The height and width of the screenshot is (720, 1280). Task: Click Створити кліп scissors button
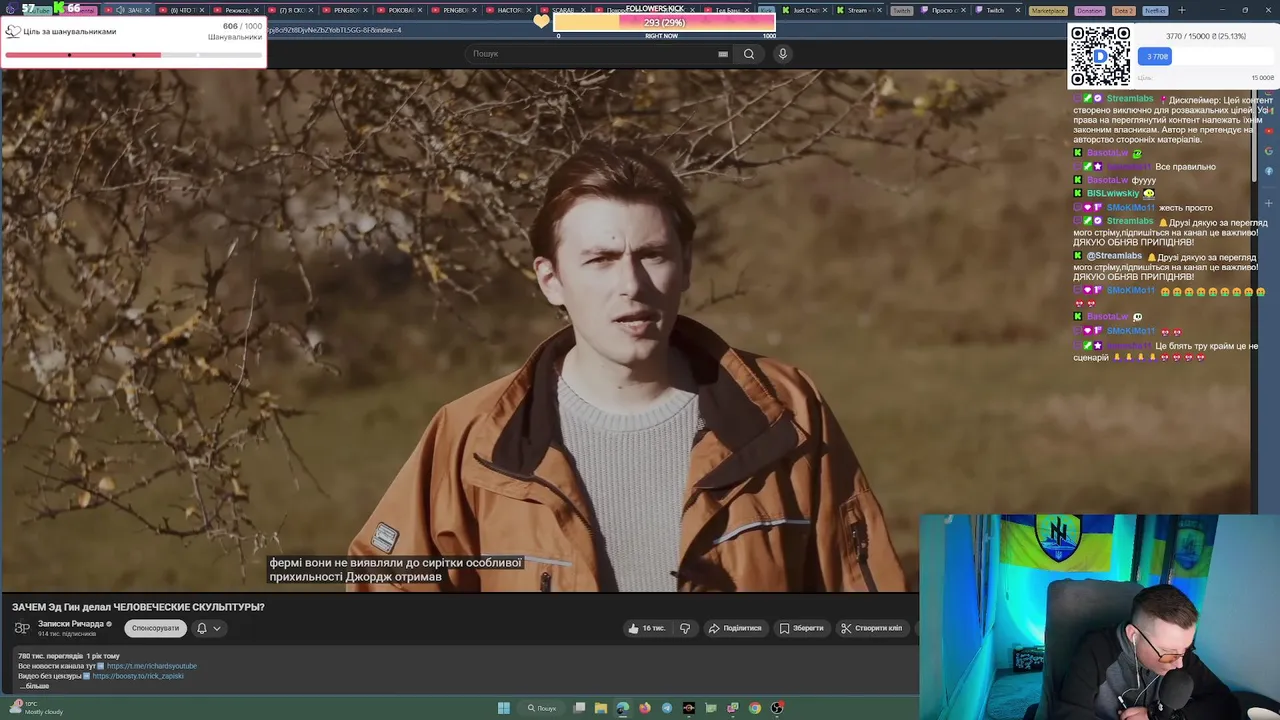(871, 628)
